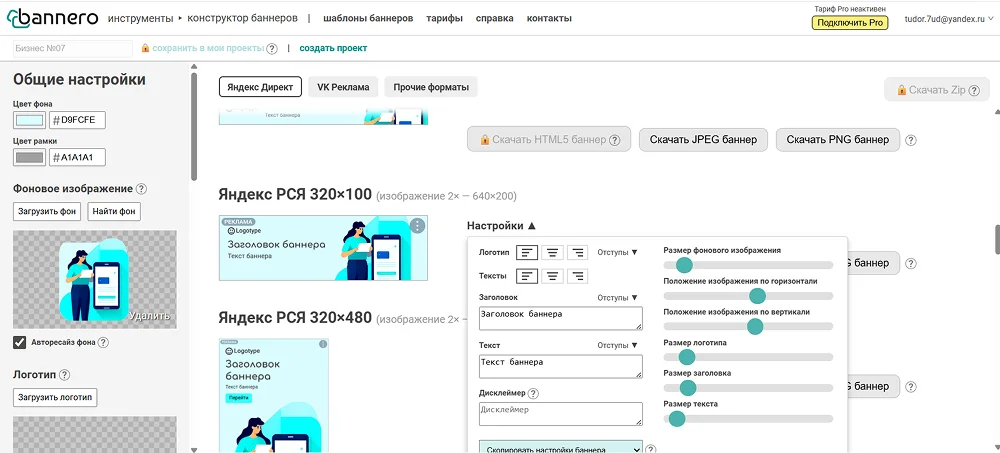Open the инструменты menu
Screen dimensions: 1000x453
[140, 19]
